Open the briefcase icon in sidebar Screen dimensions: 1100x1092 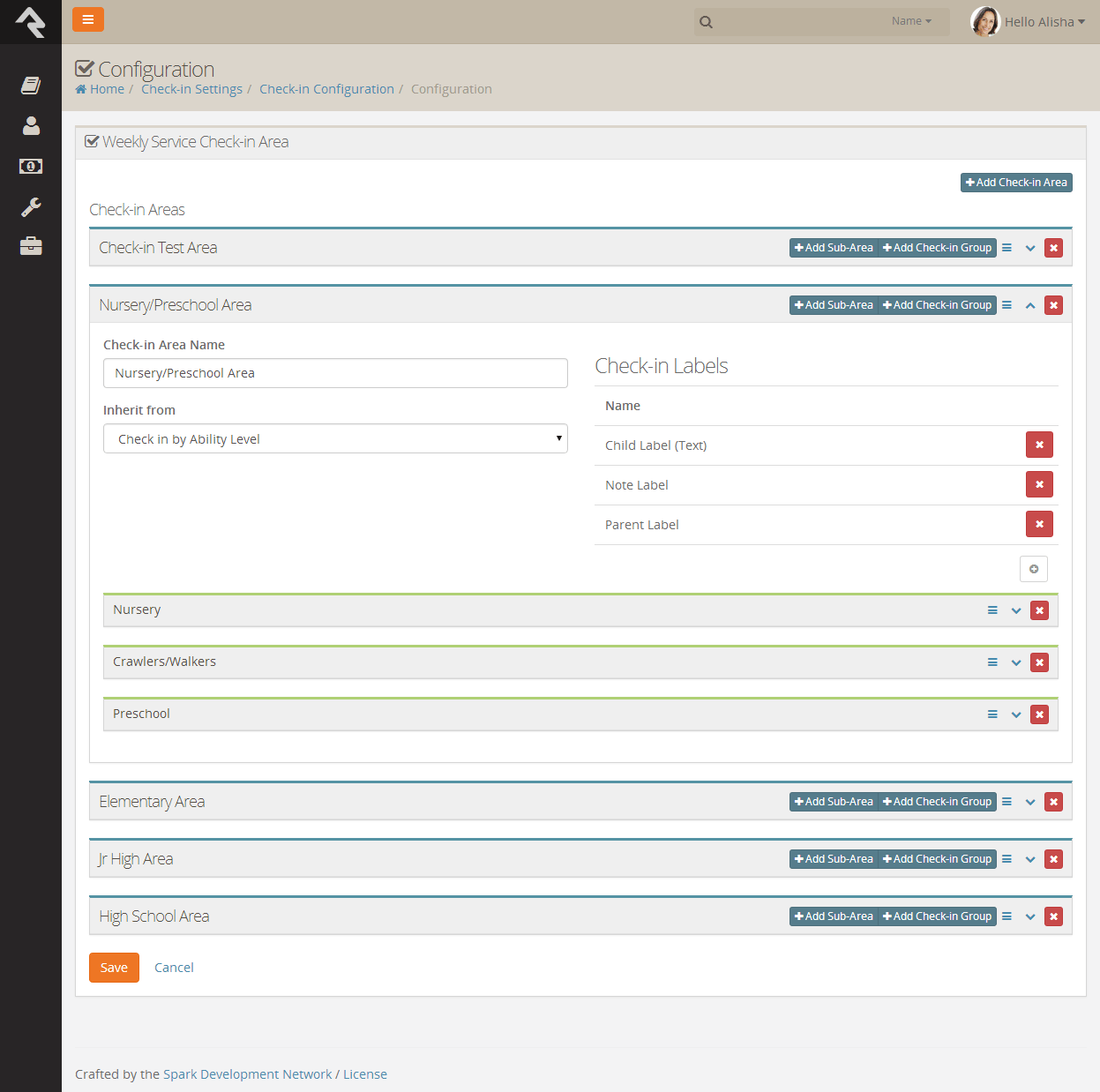pyautogui.click(x=31, y=246)
